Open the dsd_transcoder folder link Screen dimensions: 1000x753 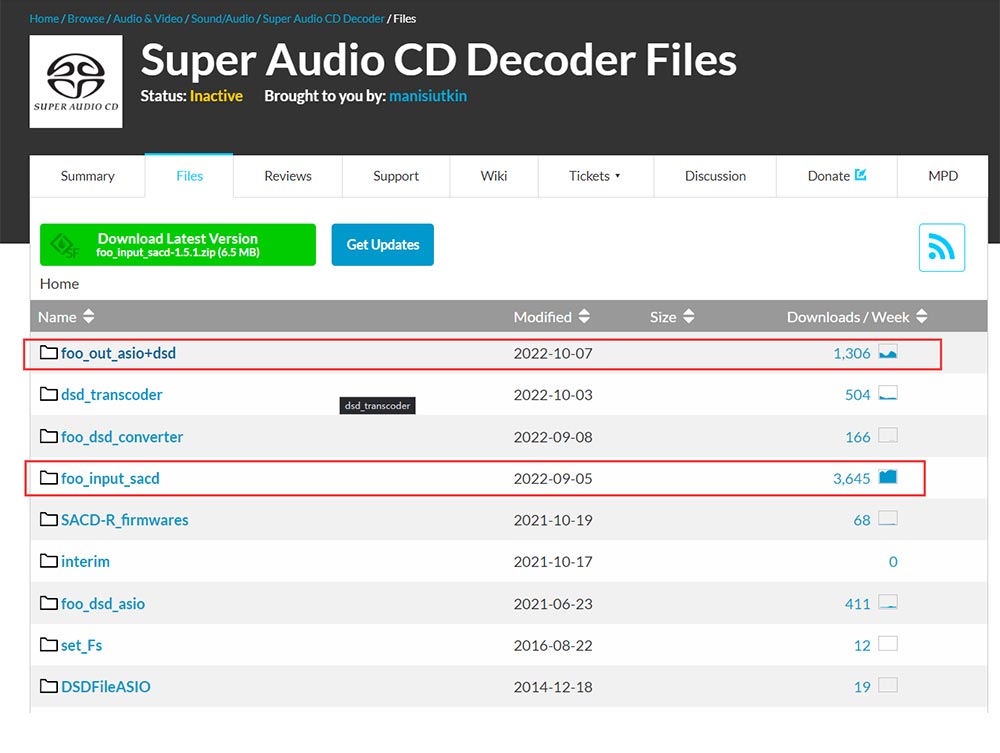[x=112, y=395]
